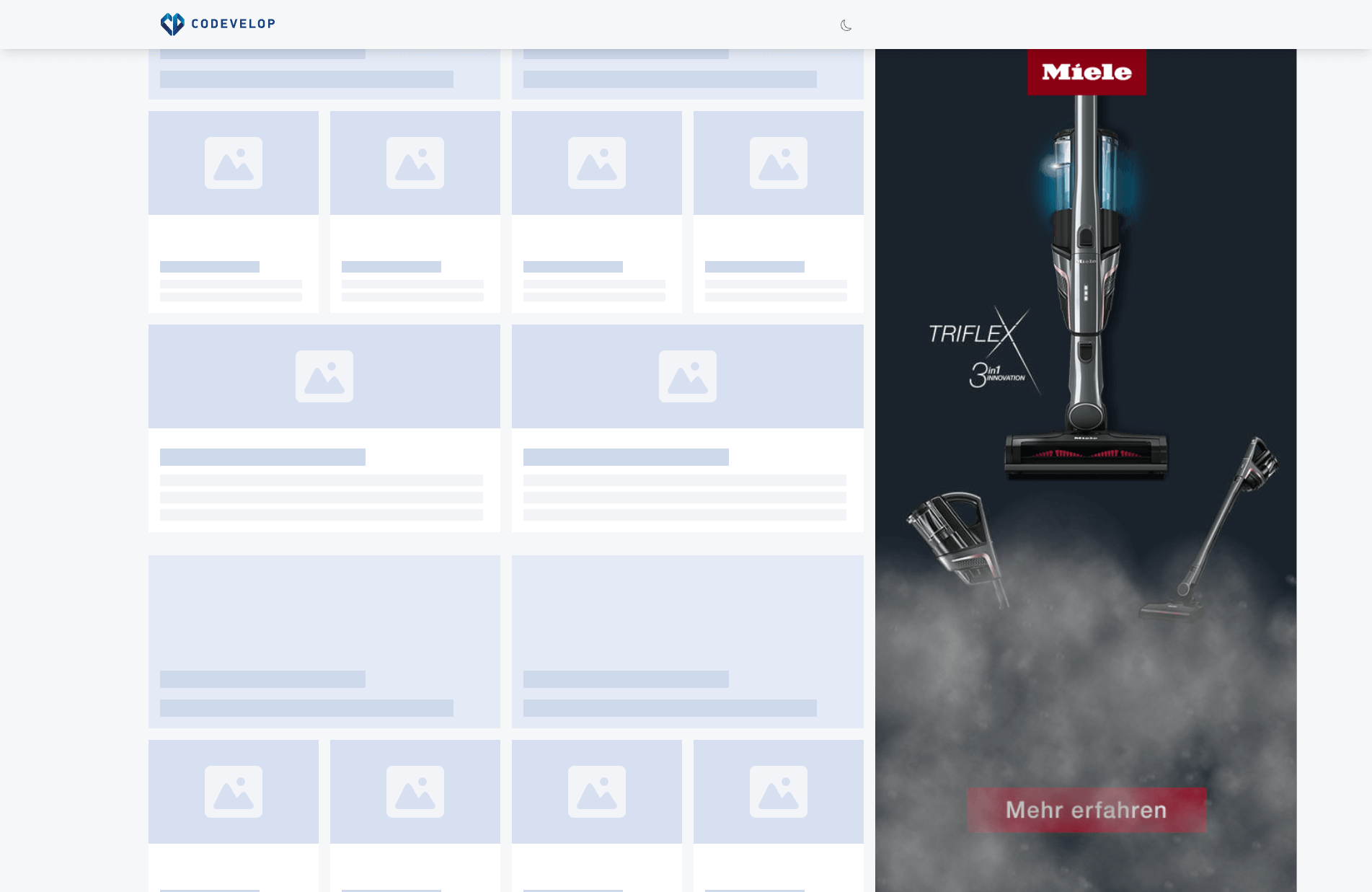Click the "Mehr erfahren" button

(x=1086, y=810)
